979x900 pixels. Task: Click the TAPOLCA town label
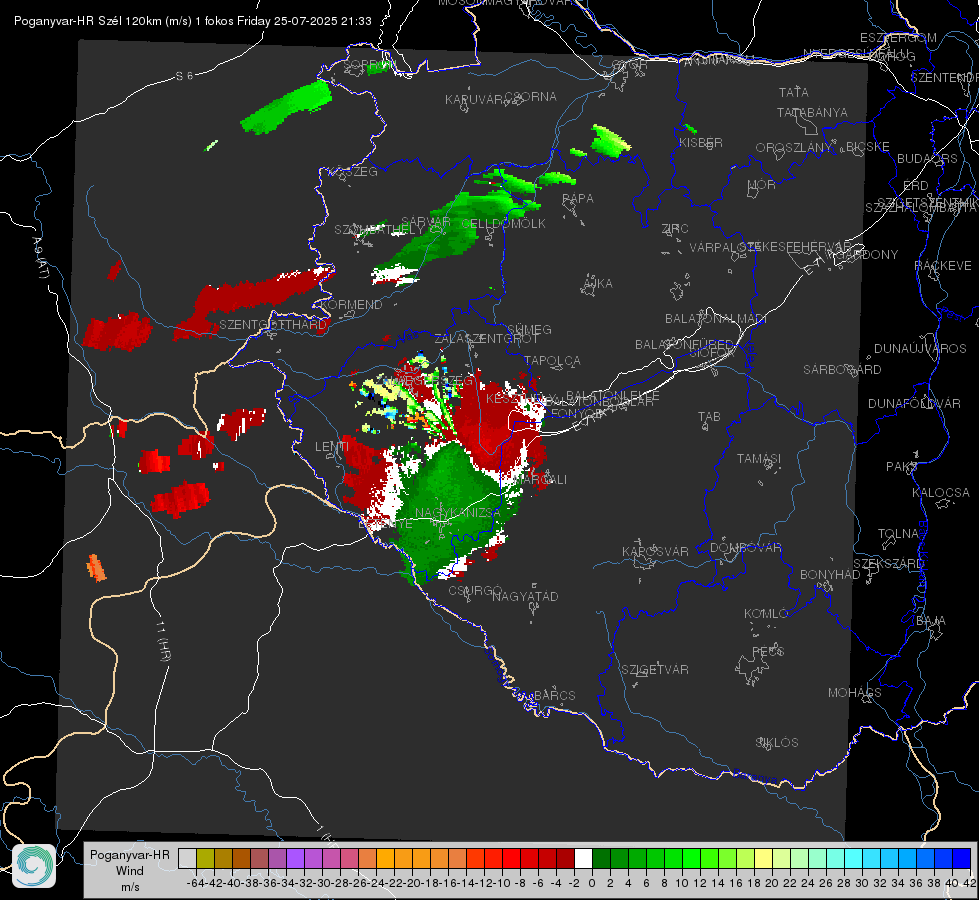click(x=553, y=360)
